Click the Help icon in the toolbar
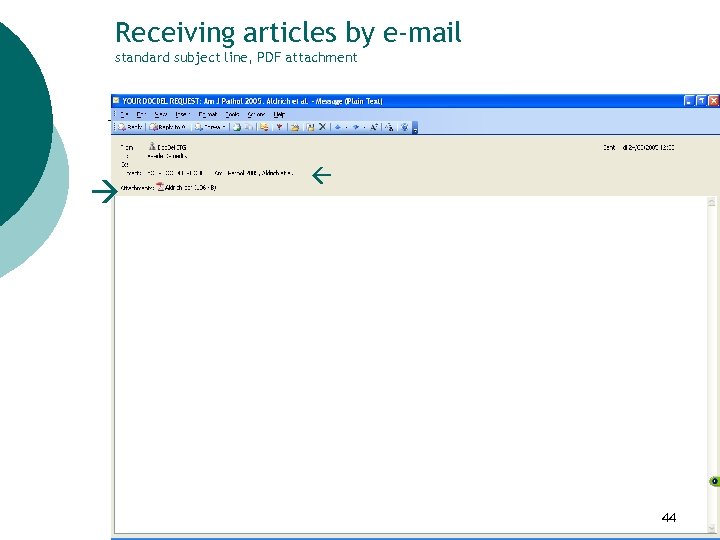Screen dimensions: 720x540 pyautogui.click(x=405, y=127)
